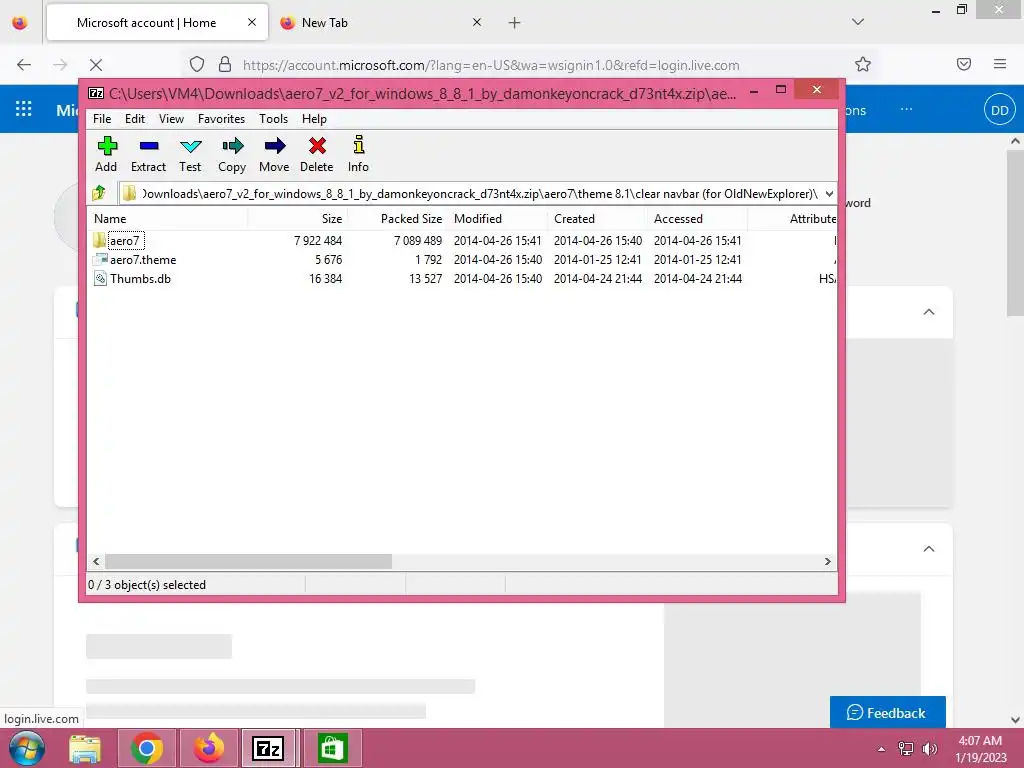Click the horizontal scrollbar left arrow
Image resolution: width=1024 pixels, height=768 pixels.
[96, 562]
